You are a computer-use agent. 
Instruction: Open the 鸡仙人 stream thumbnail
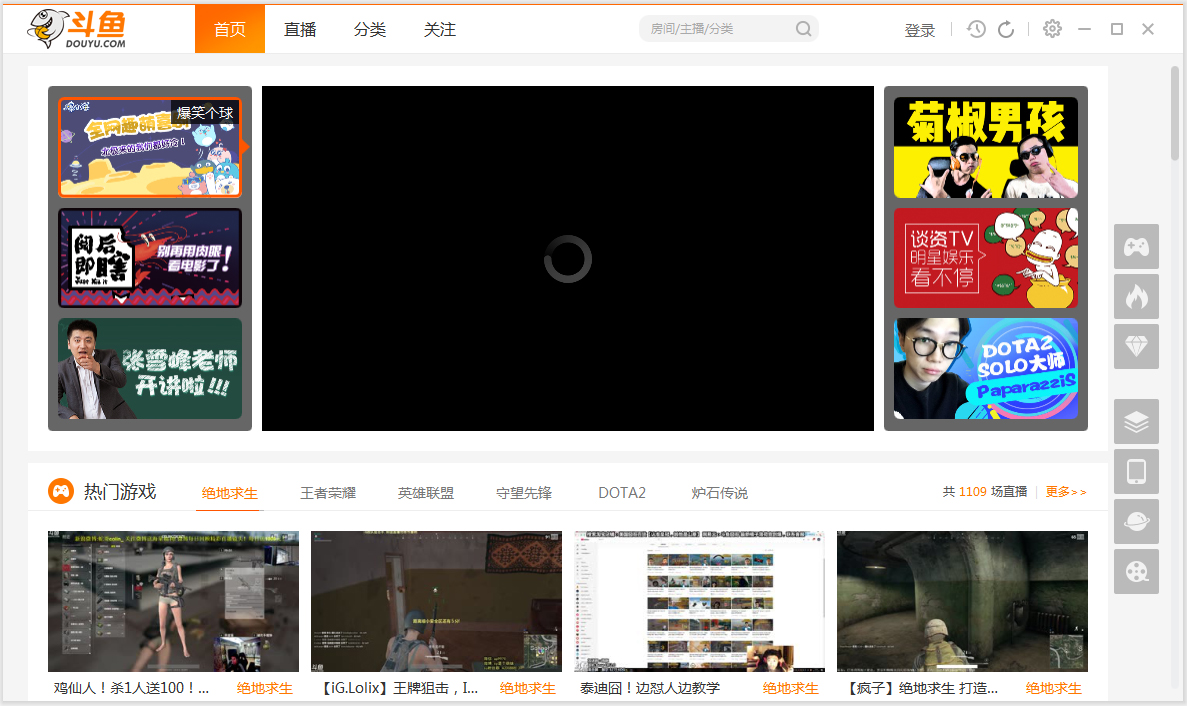(x=173, y=601)
